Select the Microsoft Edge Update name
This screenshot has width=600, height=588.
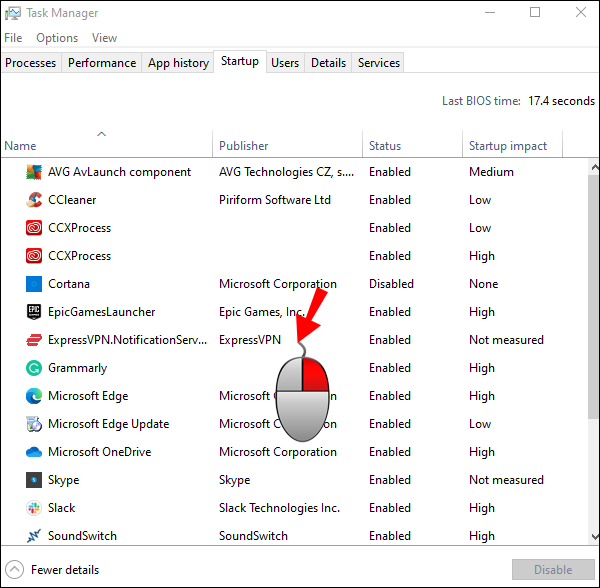click(x=109, y=424)
